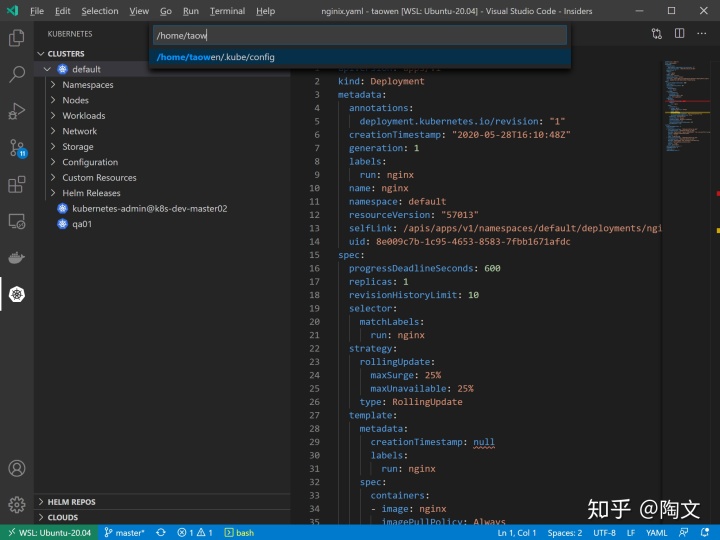Click the master* branch in status bar

pyautogui.click(x=124, y=533)
